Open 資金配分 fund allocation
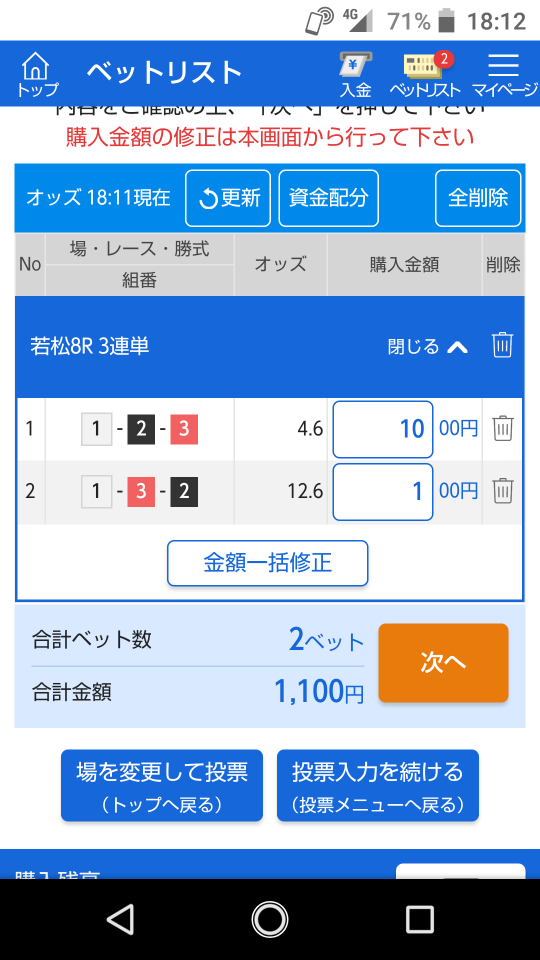Viewport: 540px width, 960px height. (x=328, y=198)
